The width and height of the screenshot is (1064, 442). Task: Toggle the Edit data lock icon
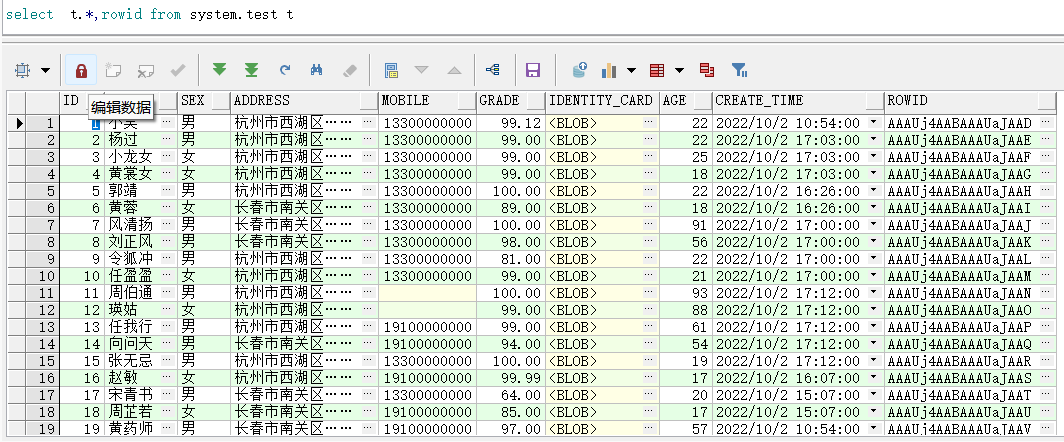coord(81,70)
